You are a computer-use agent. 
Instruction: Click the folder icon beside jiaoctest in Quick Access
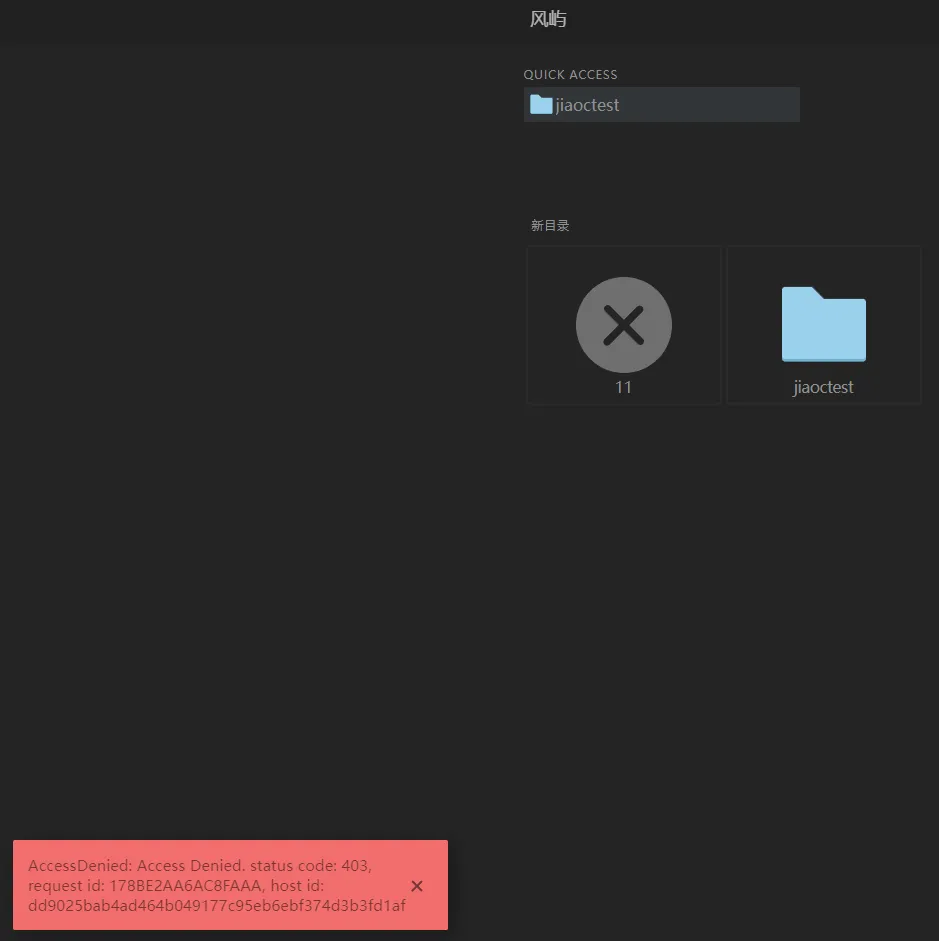coord(541,105)
